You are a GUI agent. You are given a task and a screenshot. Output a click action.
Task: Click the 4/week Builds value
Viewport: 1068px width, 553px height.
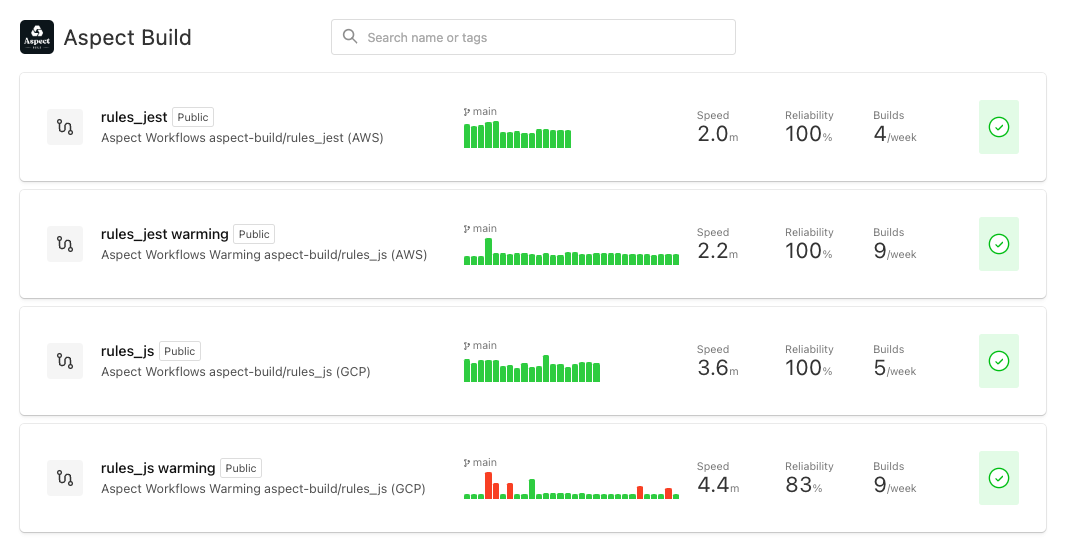[x=895, y=134]
